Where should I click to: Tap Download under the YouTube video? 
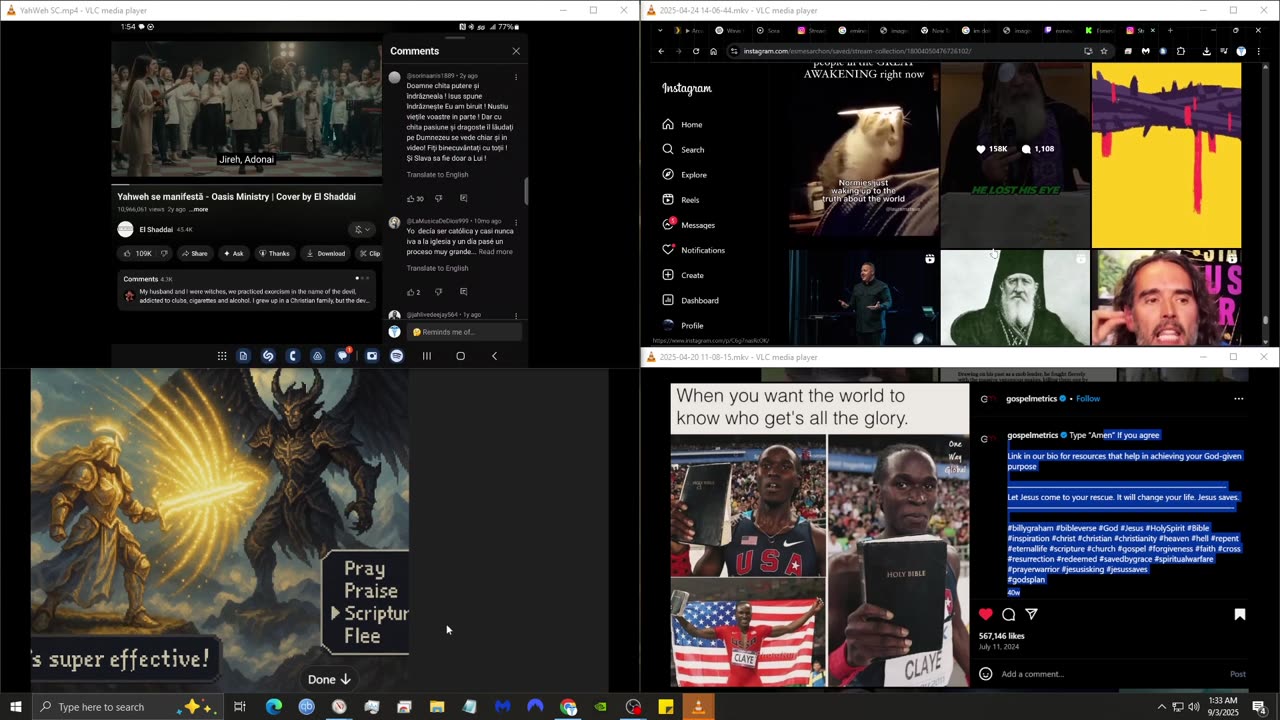[x=326, y=253]
